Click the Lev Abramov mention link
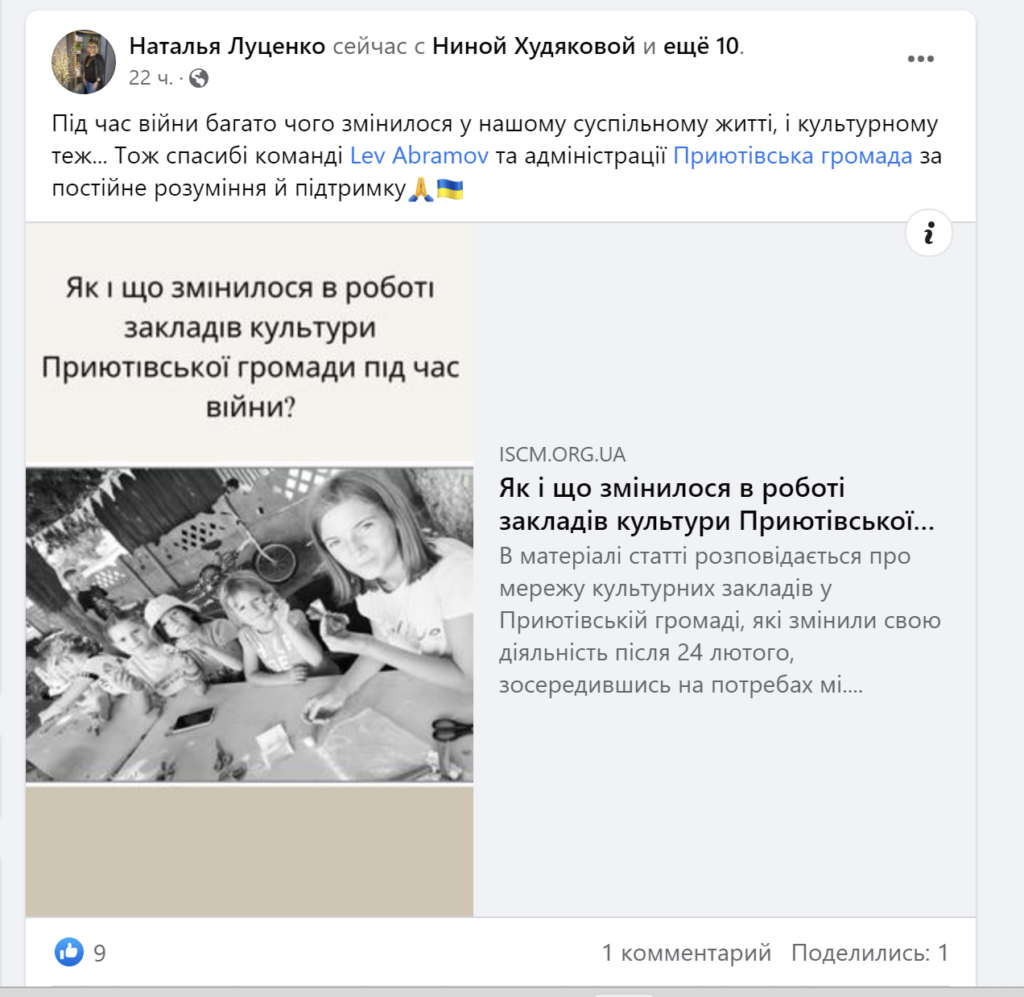Image resolution: width=1024 pixels, height=997 pixels. (419, 155)
